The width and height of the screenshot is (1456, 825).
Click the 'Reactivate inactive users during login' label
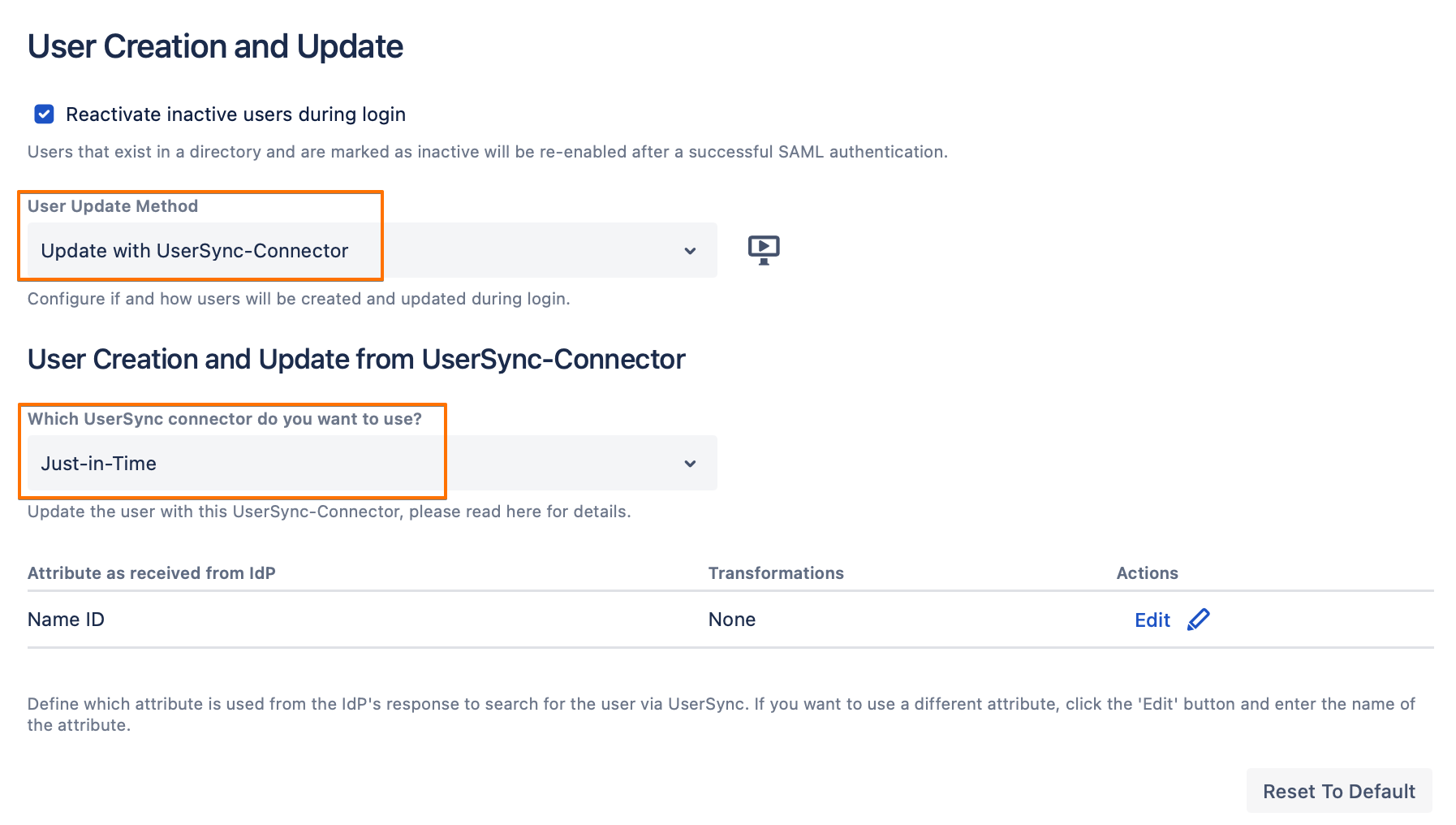tap(235, 114)
